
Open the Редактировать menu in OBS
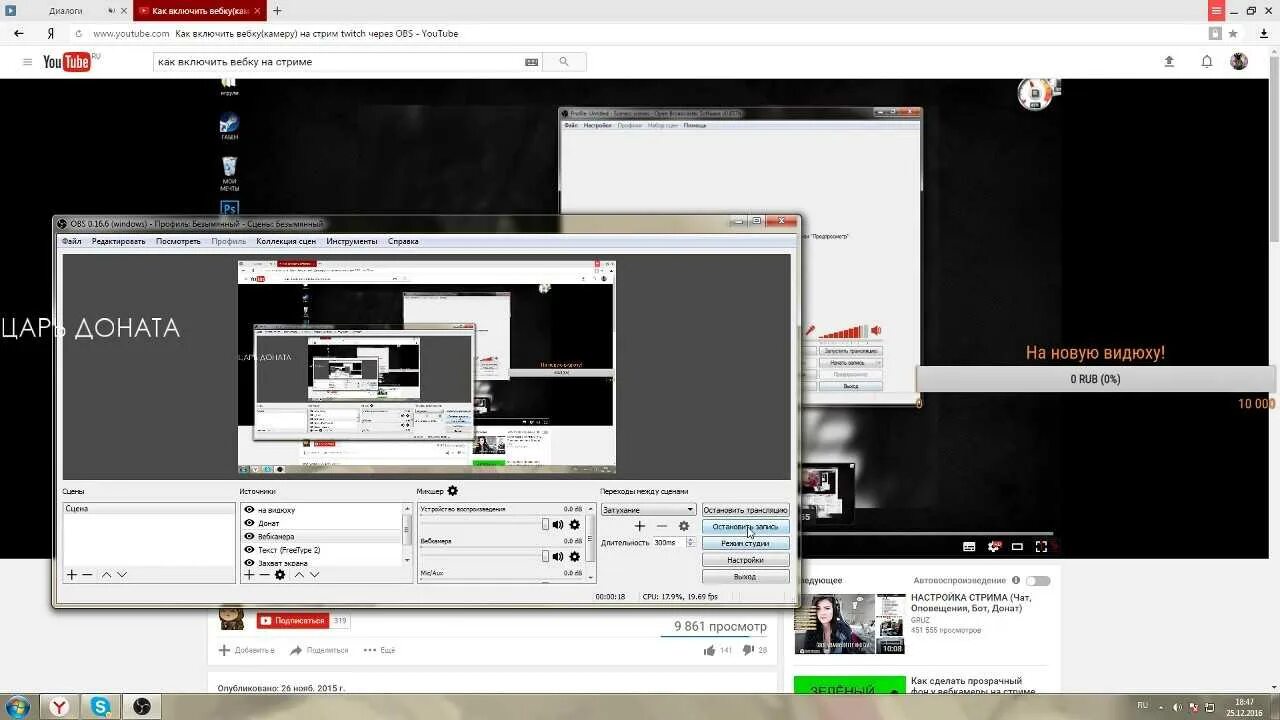pyautogui.click(x=118, y=241)
